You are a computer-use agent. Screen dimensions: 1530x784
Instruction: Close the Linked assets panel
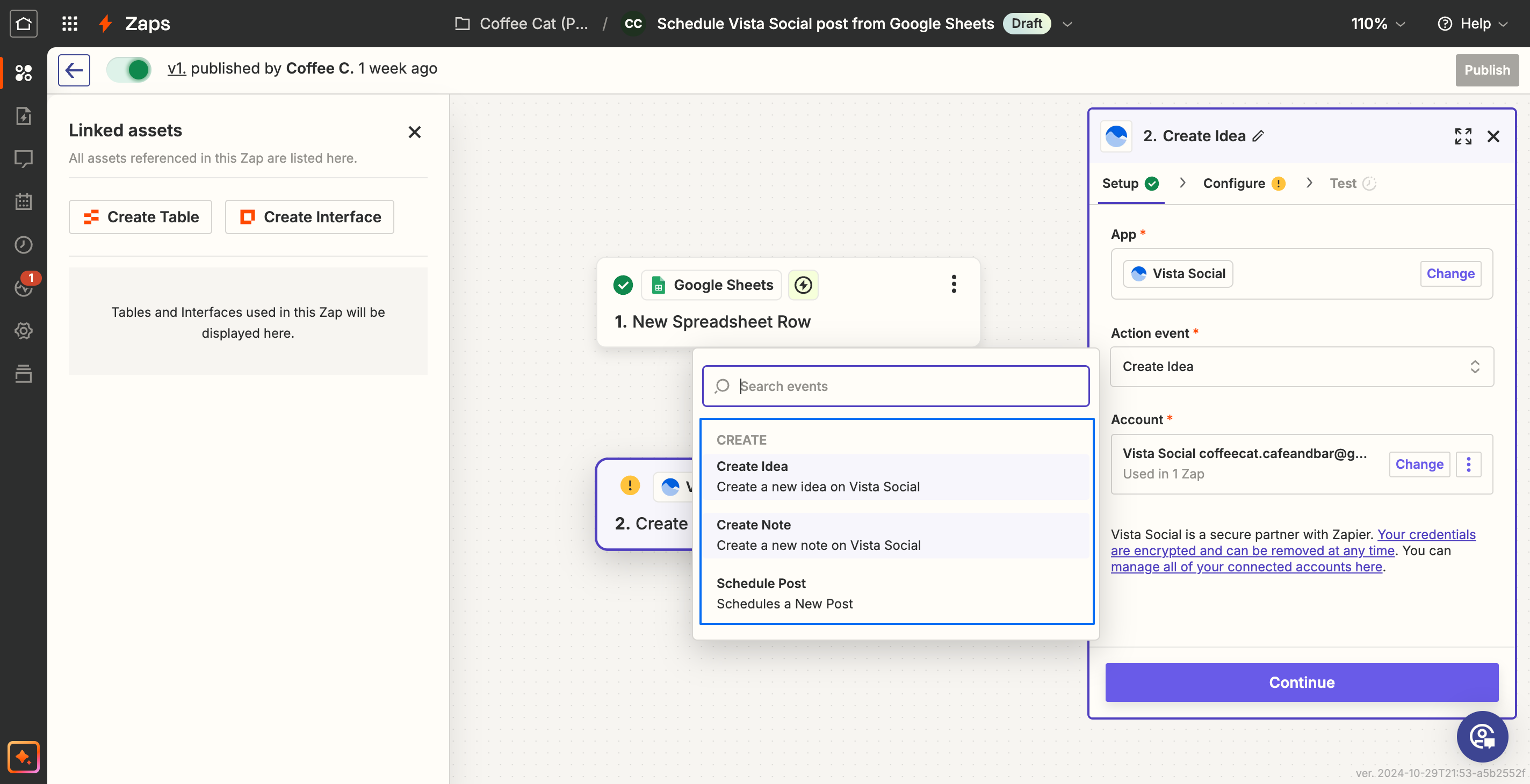coord(415,132)
